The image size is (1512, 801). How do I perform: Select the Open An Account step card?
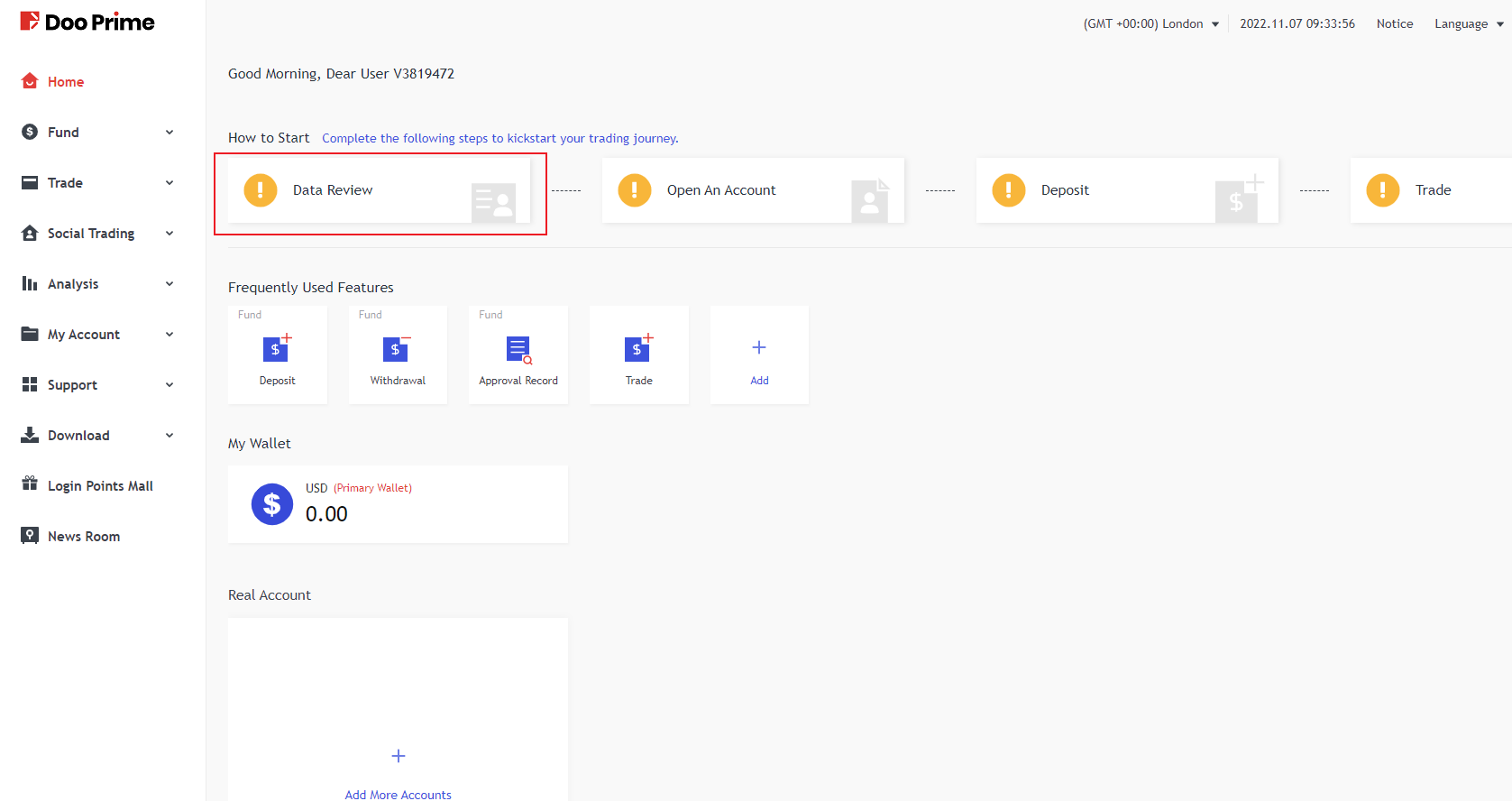tap(752, 190)
